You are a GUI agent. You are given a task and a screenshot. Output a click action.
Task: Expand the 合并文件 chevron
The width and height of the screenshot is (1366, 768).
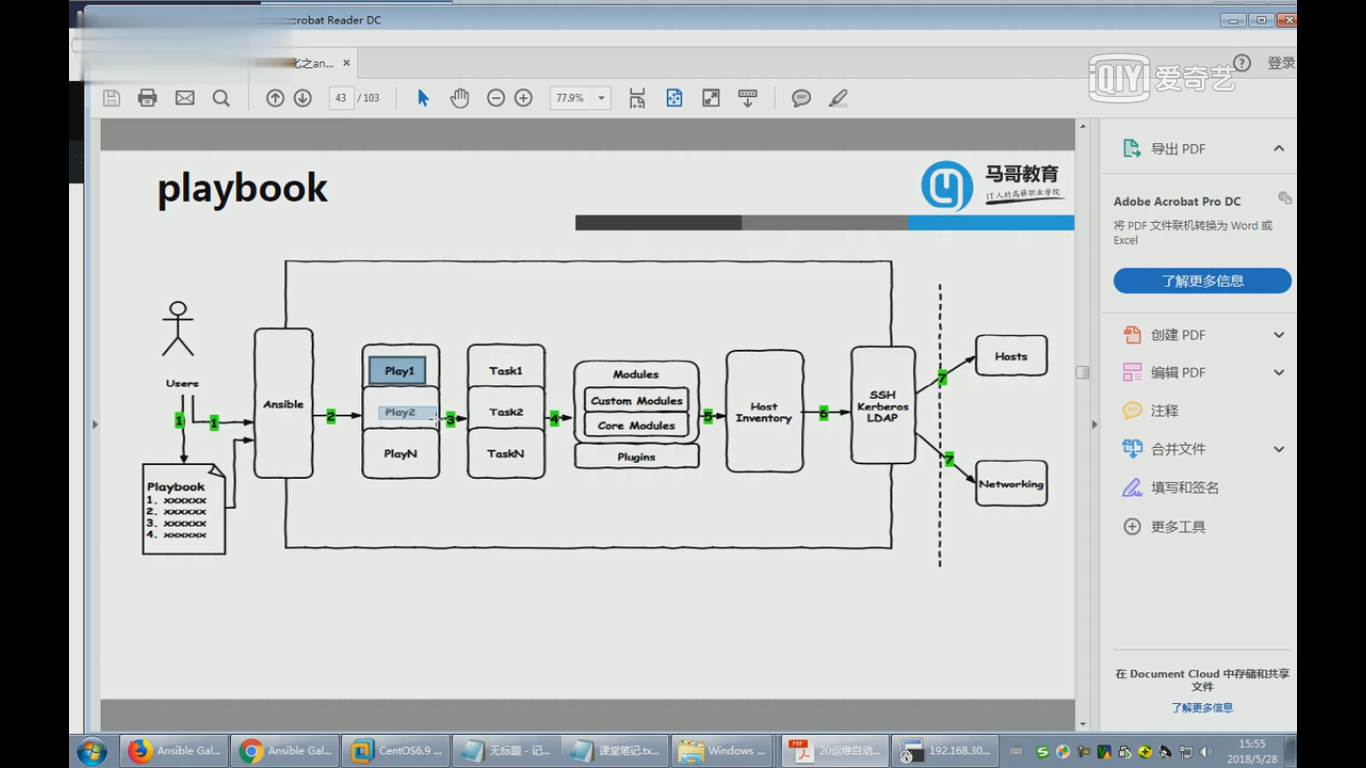1279,449
